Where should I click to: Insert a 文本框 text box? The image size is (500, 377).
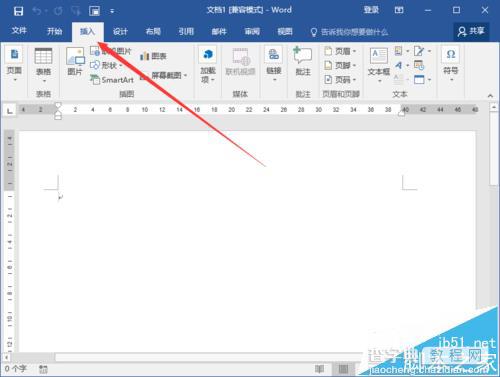pyautogui.click(x=379, y=65)
